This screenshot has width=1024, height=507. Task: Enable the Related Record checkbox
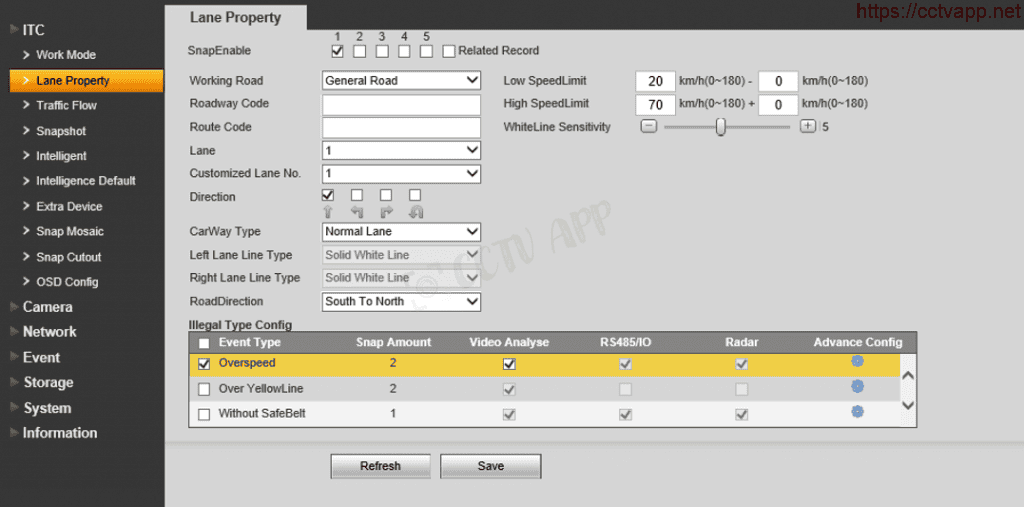click(449, 51)
